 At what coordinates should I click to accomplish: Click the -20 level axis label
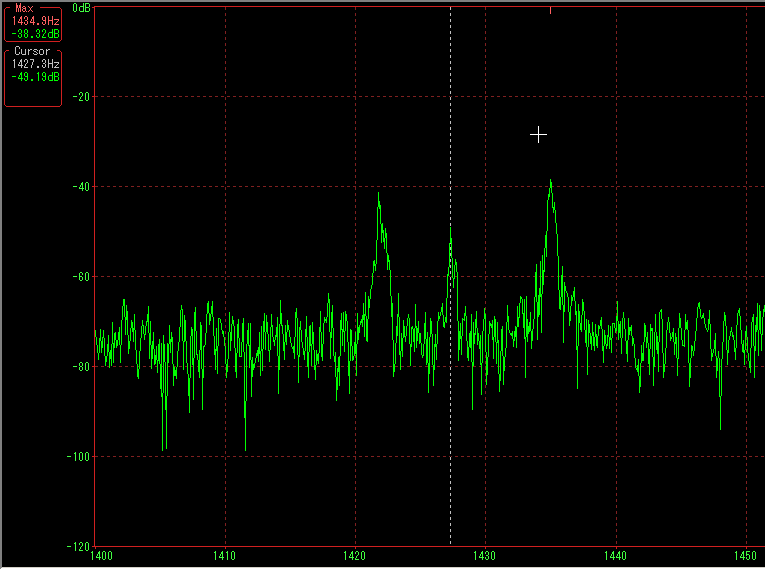click(x=81, y=97)
